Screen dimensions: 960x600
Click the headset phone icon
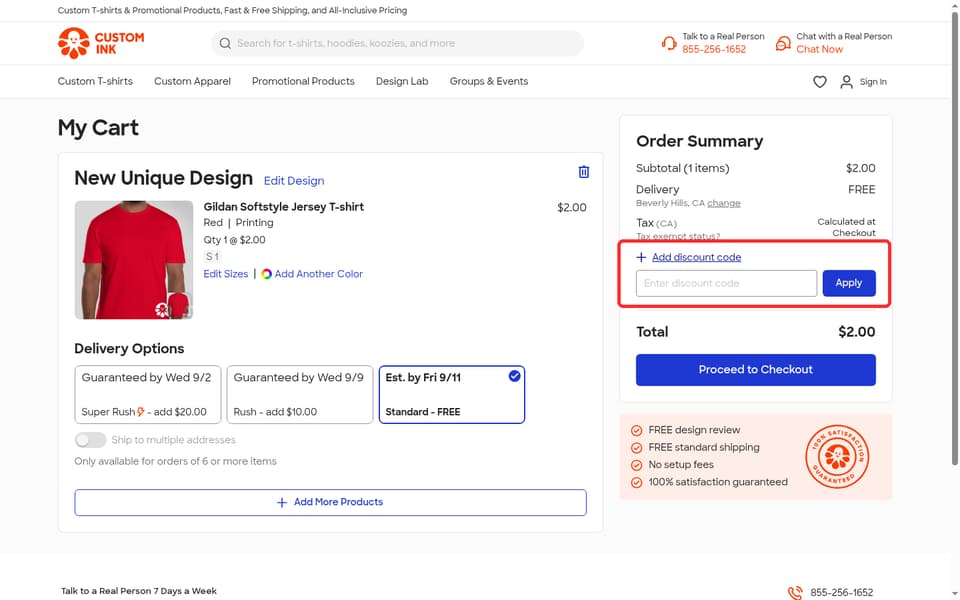tap(669, 43)
